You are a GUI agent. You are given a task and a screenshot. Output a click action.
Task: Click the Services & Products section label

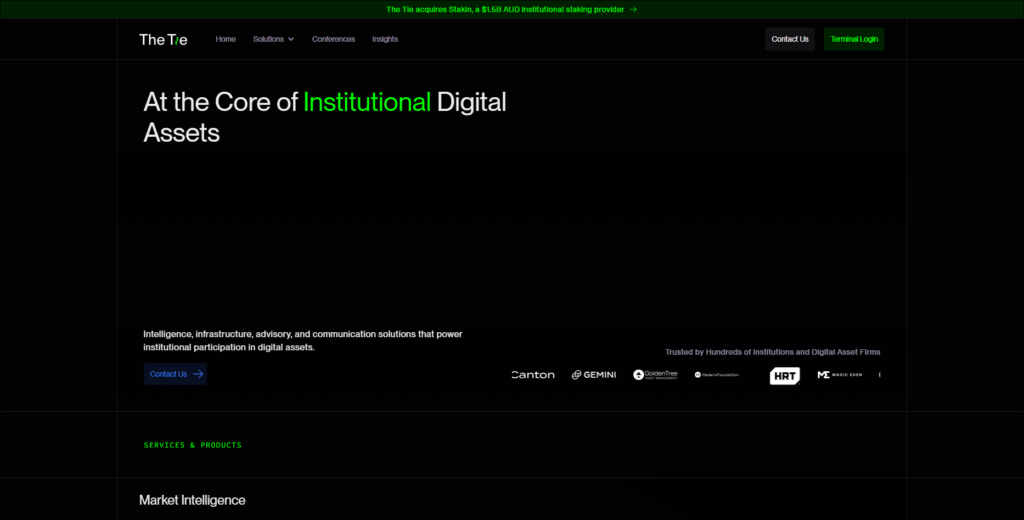point(193,445)
